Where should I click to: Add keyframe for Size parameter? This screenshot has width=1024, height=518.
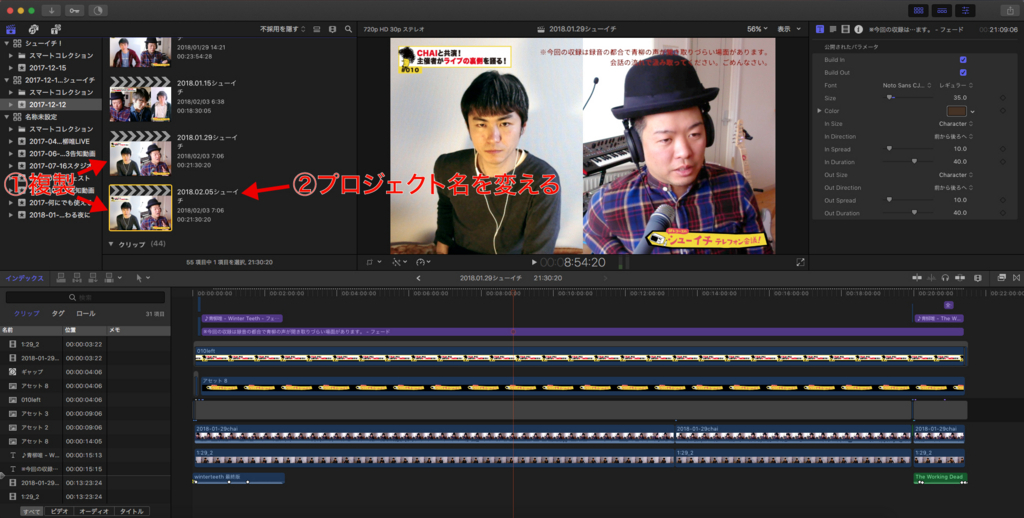coord(1002,98)
